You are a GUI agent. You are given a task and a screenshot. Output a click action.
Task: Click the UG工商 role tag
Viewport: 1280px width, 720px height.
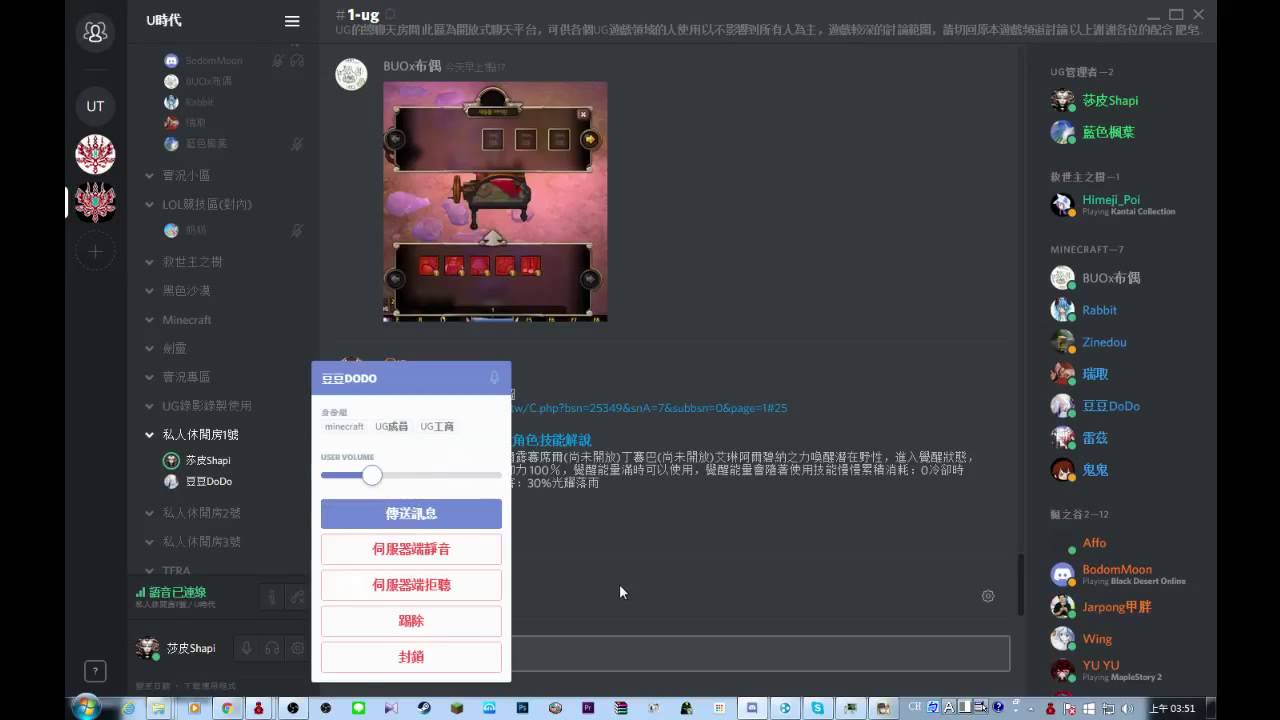point(437,427)
